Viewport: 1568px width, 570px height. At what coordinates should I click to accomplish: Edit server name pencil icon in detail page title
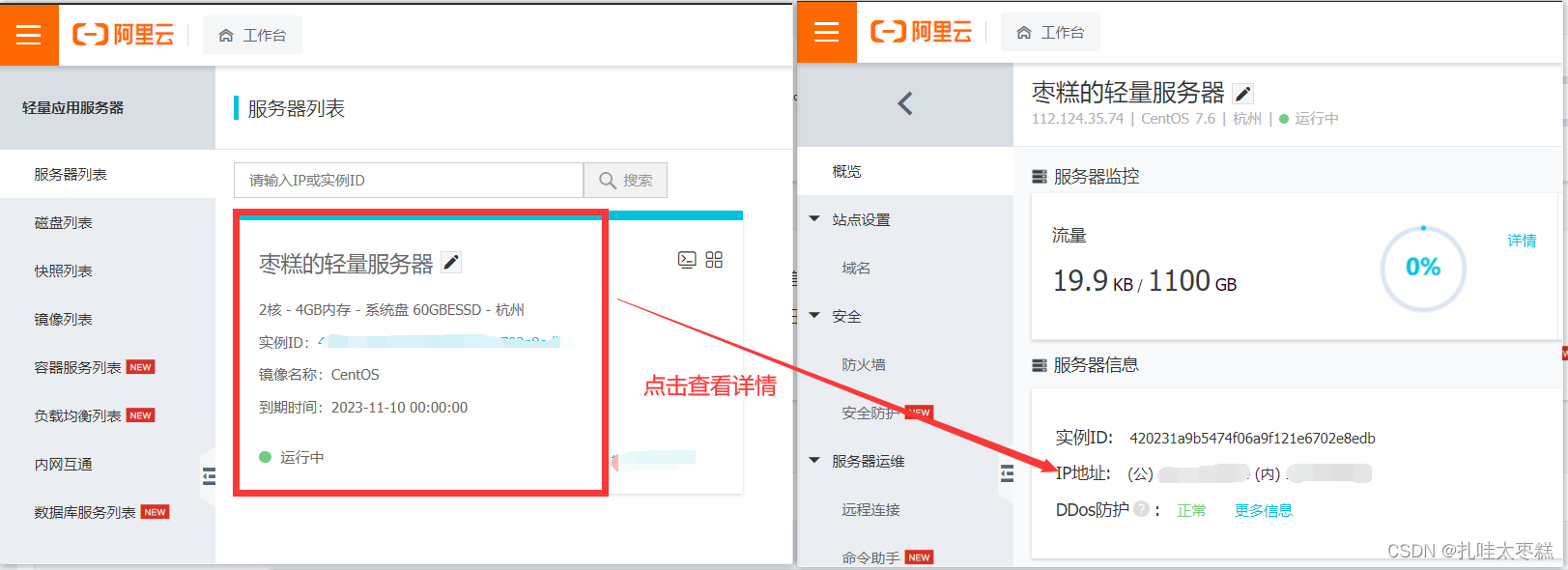pos(1243,94)
